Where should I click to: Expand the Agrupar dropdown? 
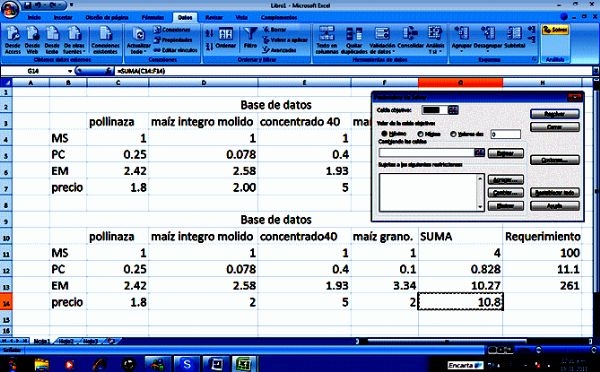pyautogui.click(x=461, y=50)
